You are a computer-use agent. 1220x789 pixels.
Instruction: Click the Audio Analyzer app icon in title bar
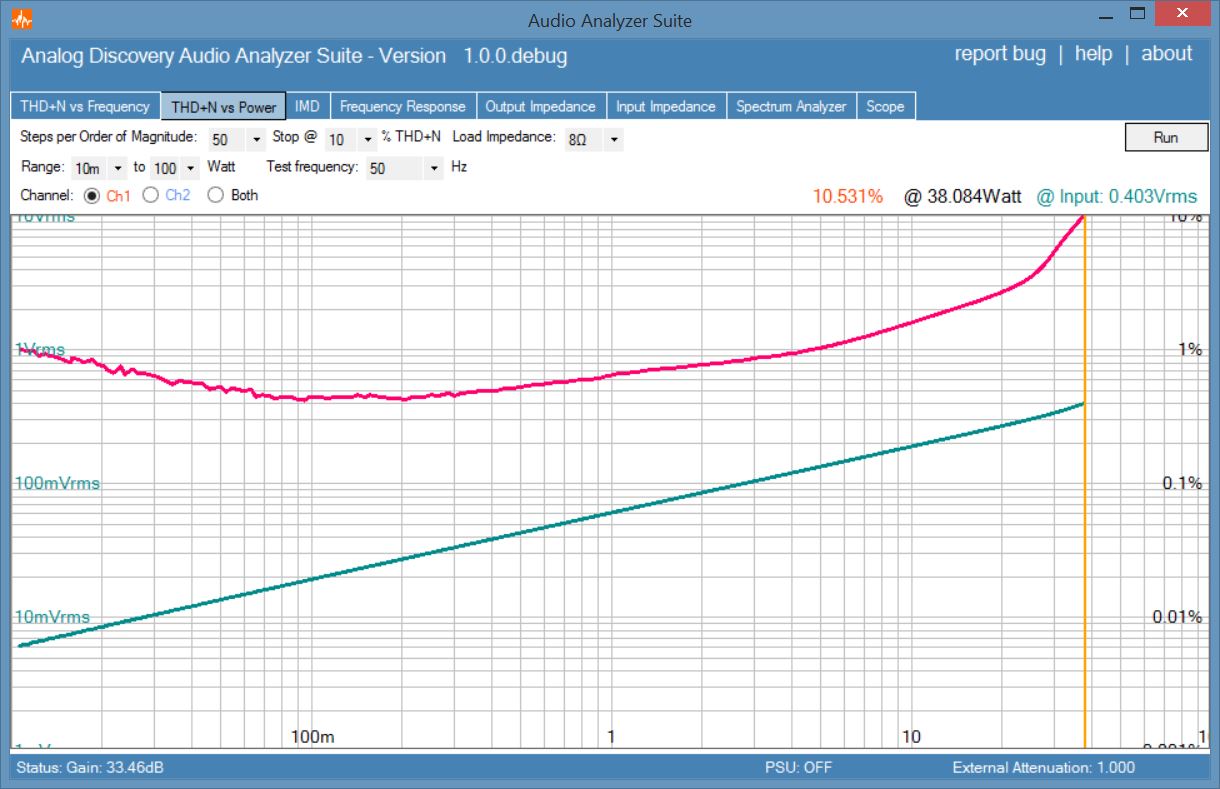(x=23, y=19)
